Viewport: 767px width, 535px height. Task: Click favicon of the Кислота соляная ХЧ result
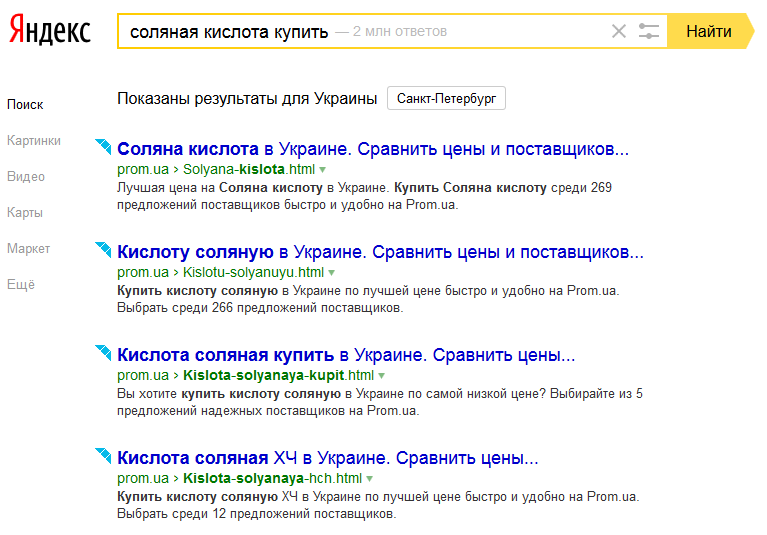point(103,456)
